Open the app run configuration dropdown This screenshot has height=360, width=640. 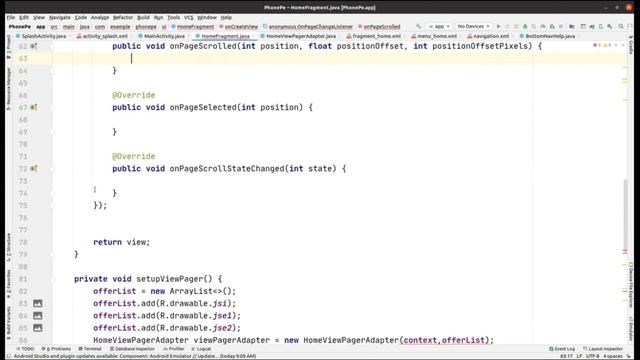pos(439,27)
